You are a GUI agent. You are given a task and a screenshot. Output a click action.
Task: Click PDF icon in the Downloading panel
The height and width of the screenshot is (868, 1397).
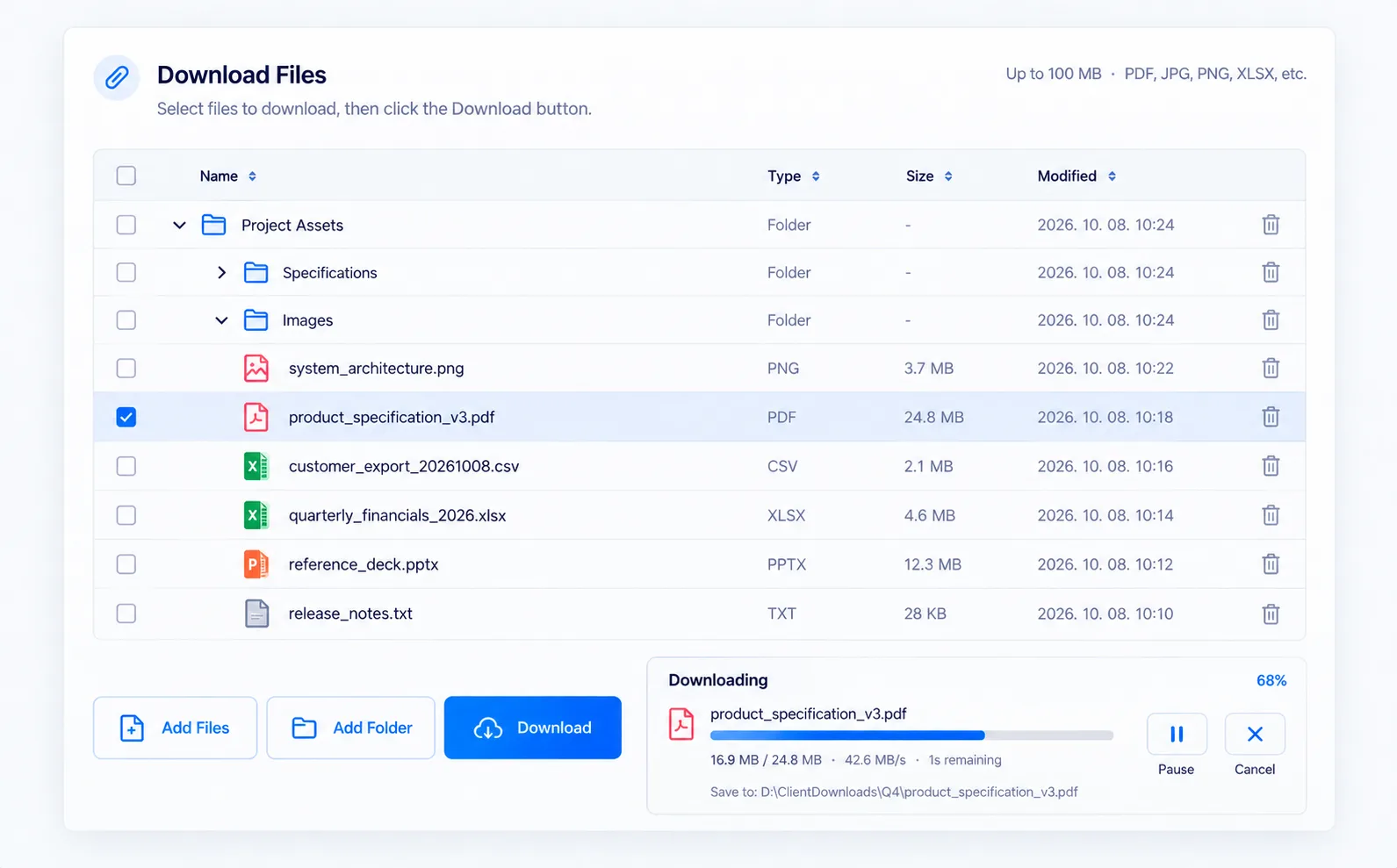point(681,724)
